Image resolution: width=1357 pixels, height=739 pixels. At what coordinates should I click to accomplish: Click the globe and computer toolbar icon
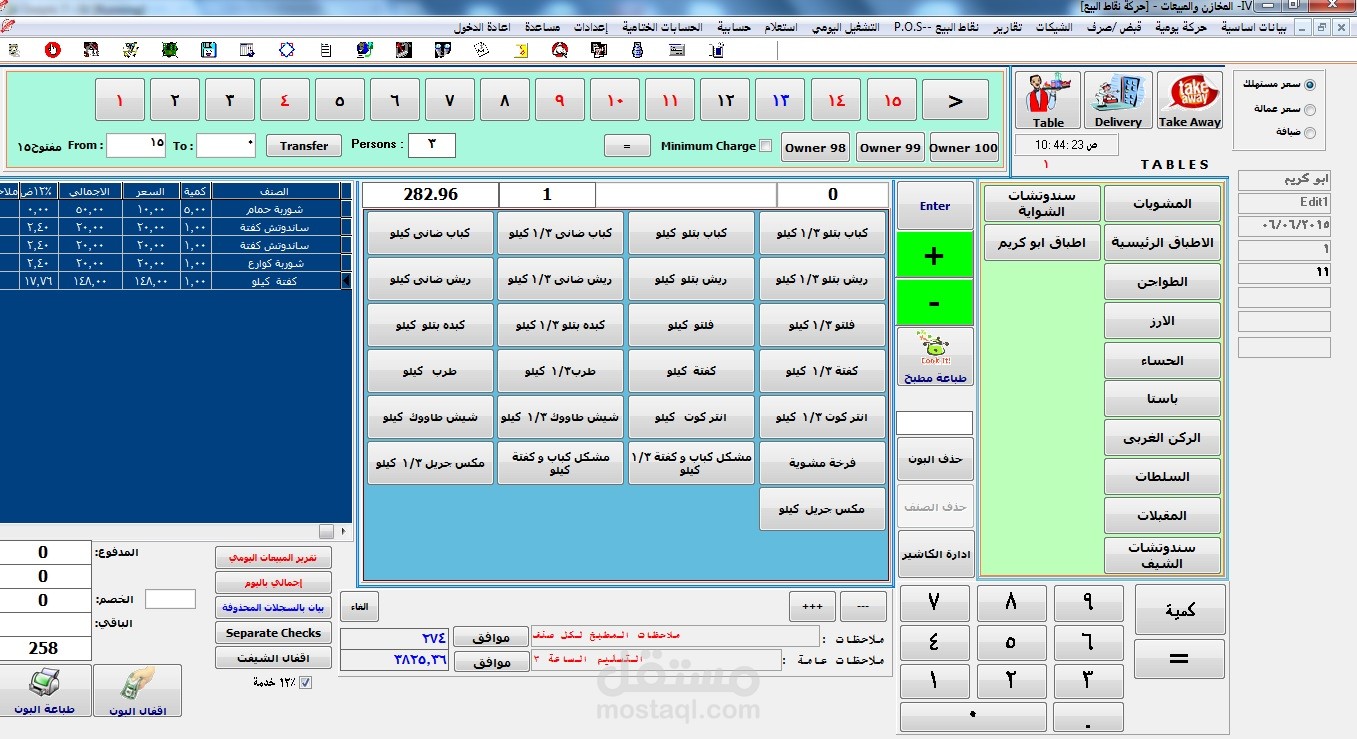click(365, 49)
